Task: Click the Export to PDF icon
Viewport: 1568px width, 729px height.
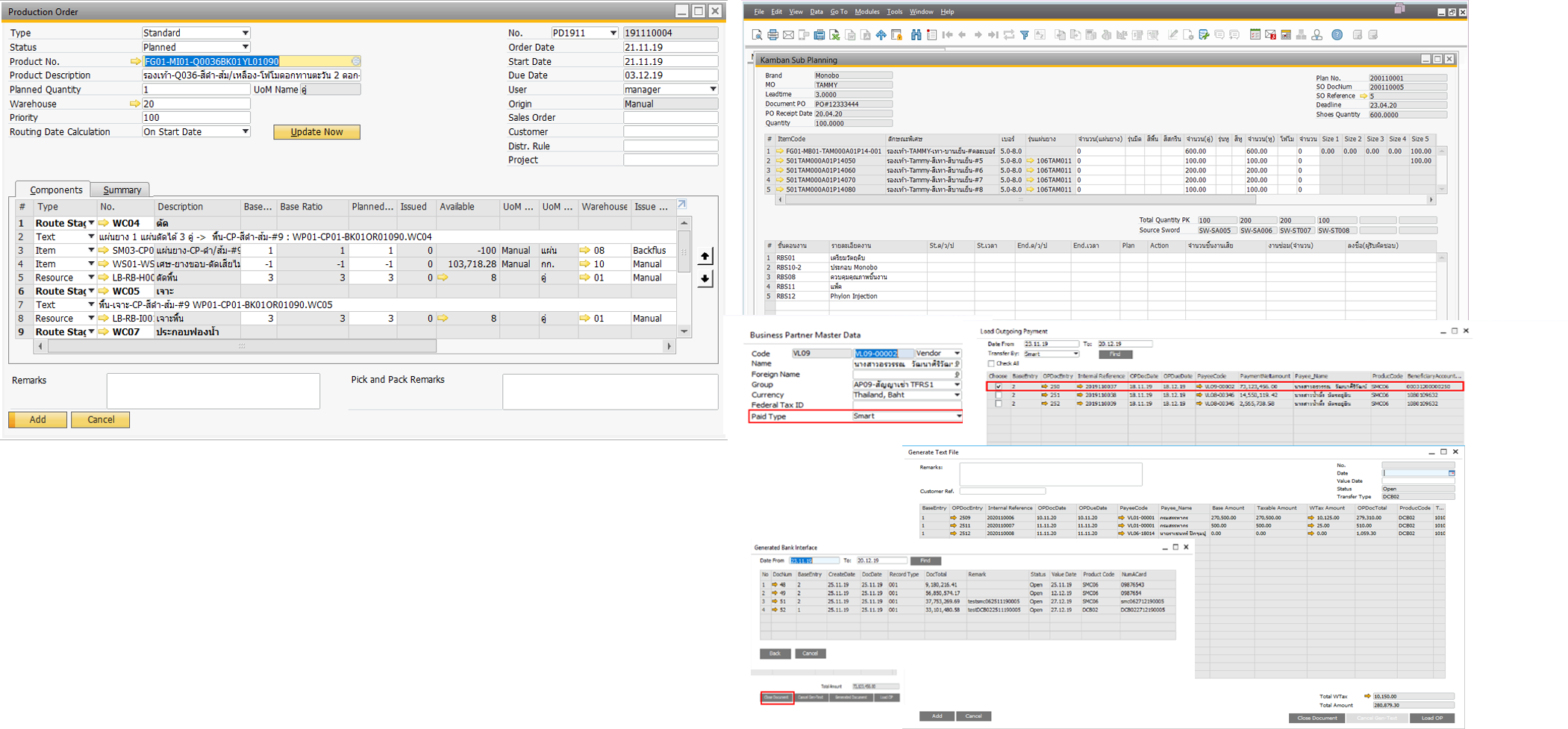Action: (865, 35)
